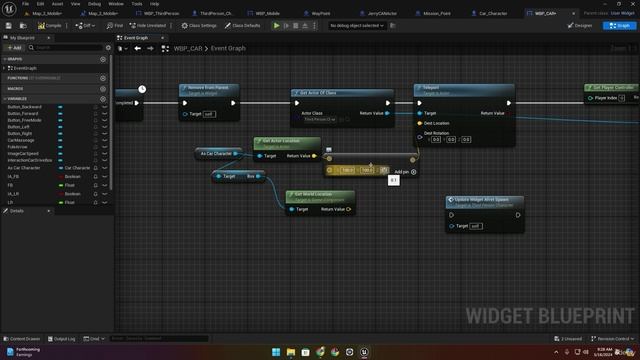
Task: Toggle visibility of FB variable
Action: (104, 185)
